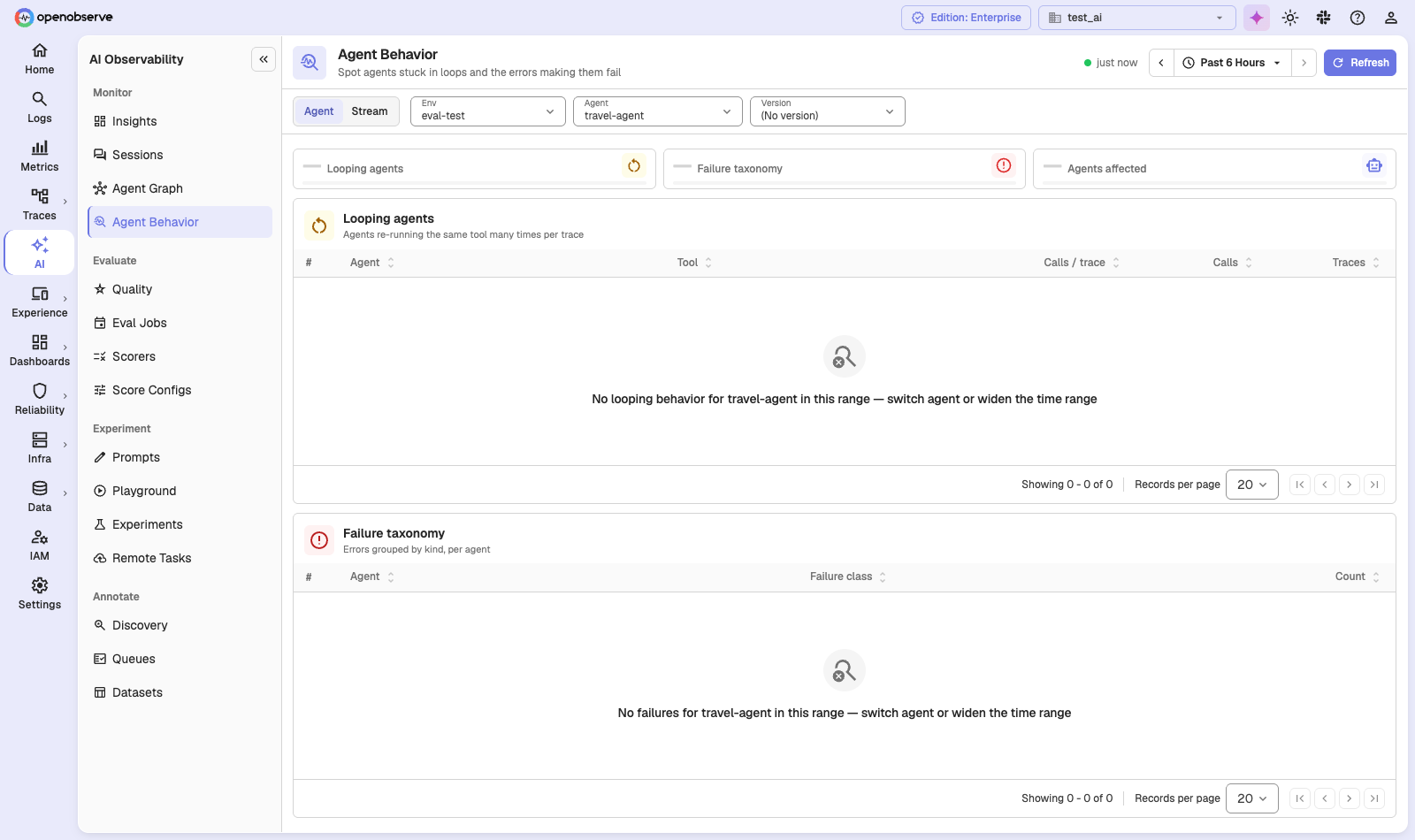Sort Looping agents table by Tool
Image resolution: width=1415 pixels, height=840 pixels.
click(695, 263)
